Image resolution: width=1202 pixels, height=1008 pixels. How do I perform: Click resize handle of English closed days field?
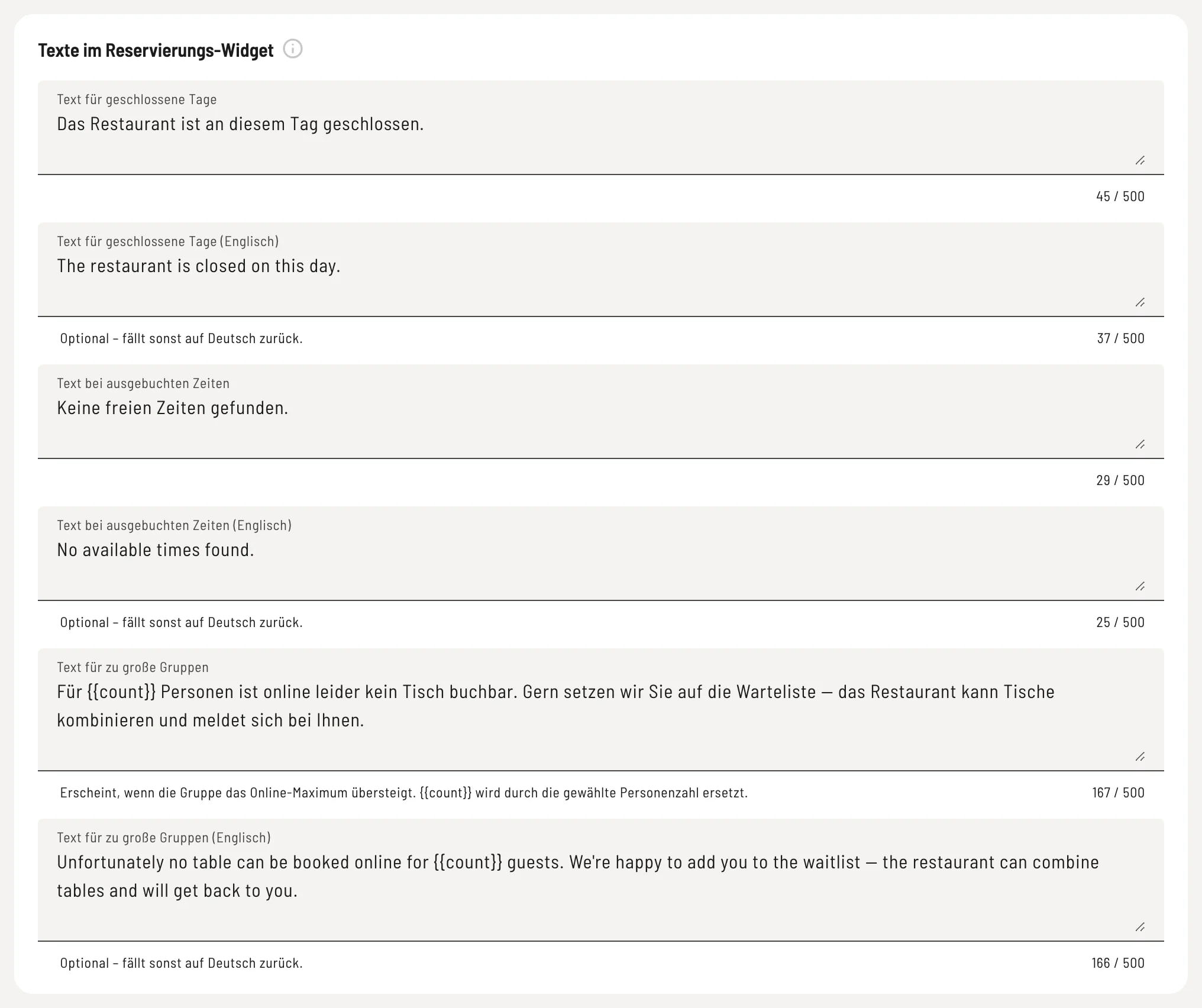pyautogui.click(x=1140, y=302)
